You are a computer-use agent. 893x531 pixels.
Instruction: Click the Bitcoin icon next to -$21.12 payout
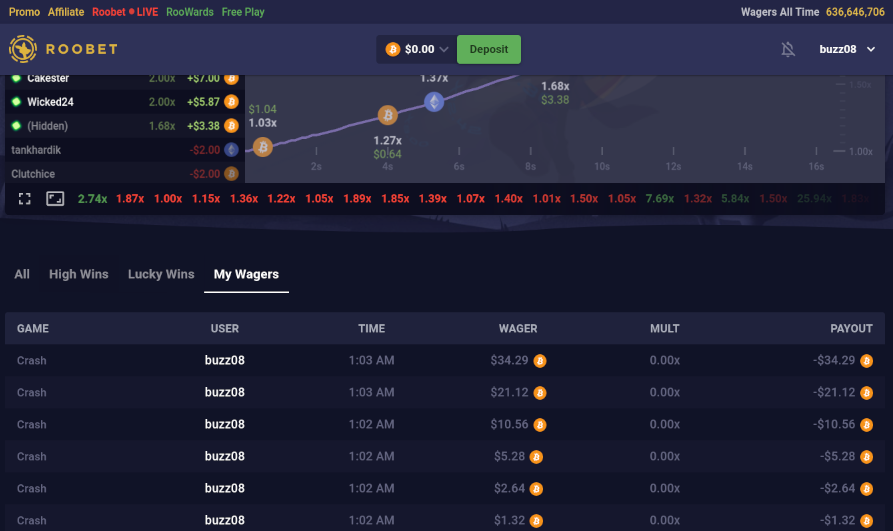click(866, 393)
